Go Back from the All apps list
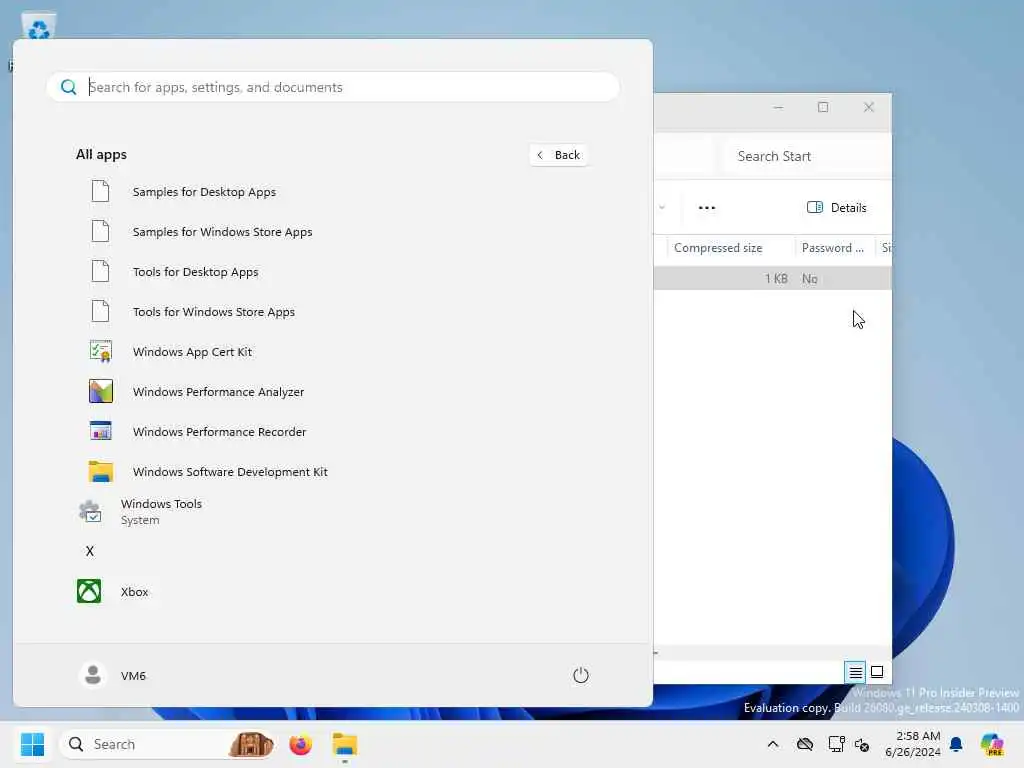Image resolution: width=1024 pixels, height=768 pixels. point(558,155)
